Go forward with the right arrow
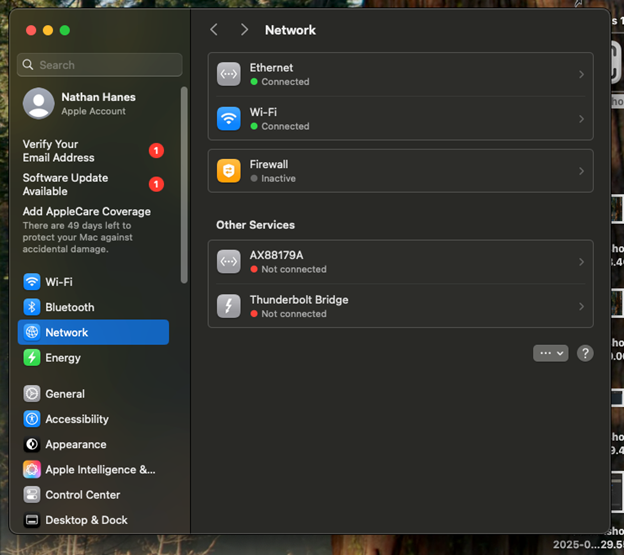 (x=244, y=29)
